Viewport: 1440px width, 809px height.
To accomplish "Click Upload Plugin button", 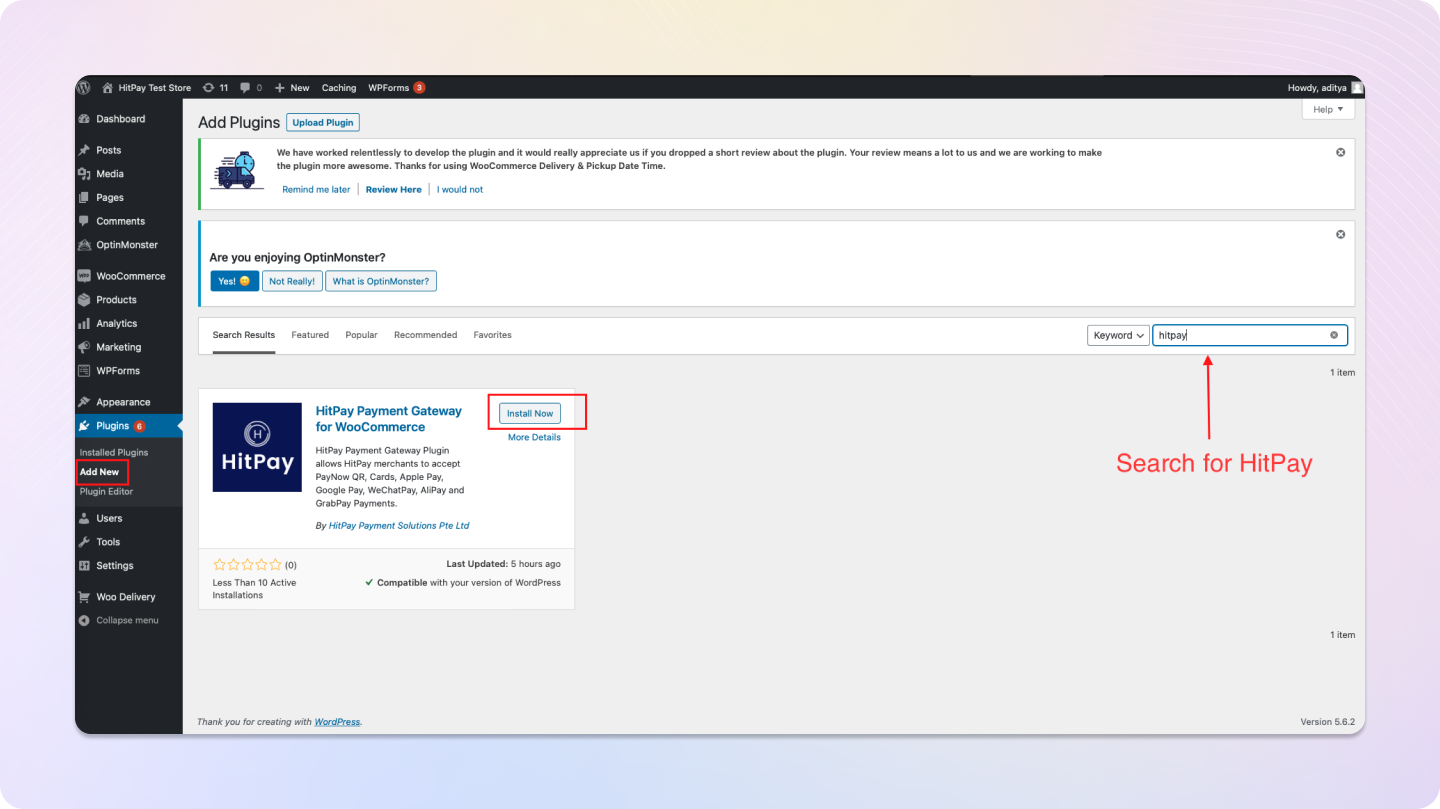I will 323,122.
